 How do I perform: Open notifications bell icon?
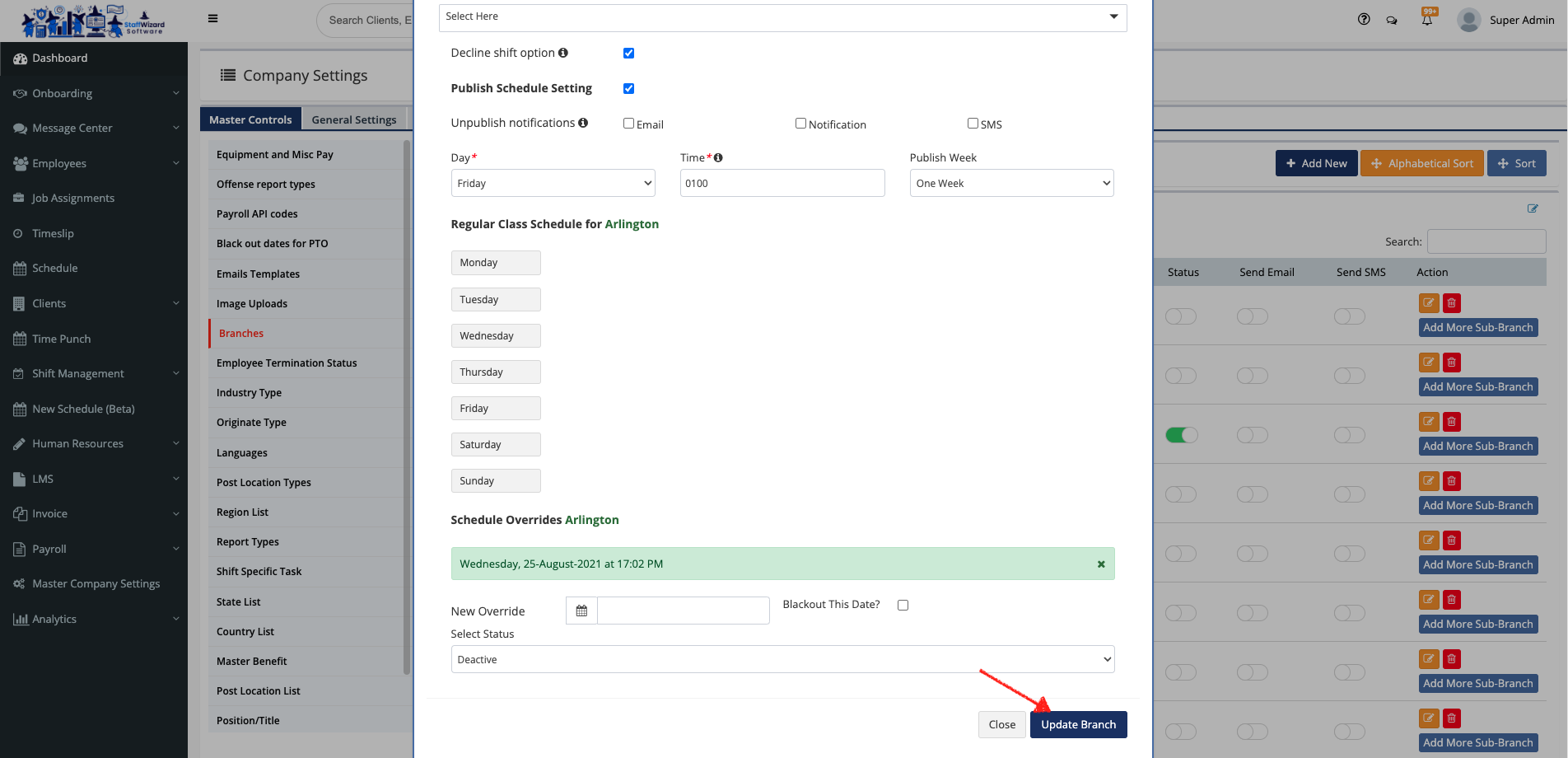[x=1427, y=20]
